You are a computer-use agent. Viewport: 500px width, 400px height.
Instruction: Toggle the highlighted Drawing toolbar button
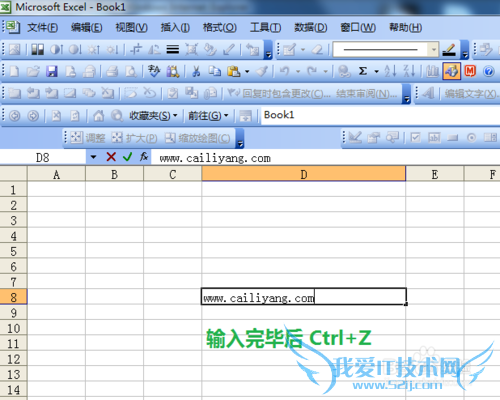click(x=451, y=71)
